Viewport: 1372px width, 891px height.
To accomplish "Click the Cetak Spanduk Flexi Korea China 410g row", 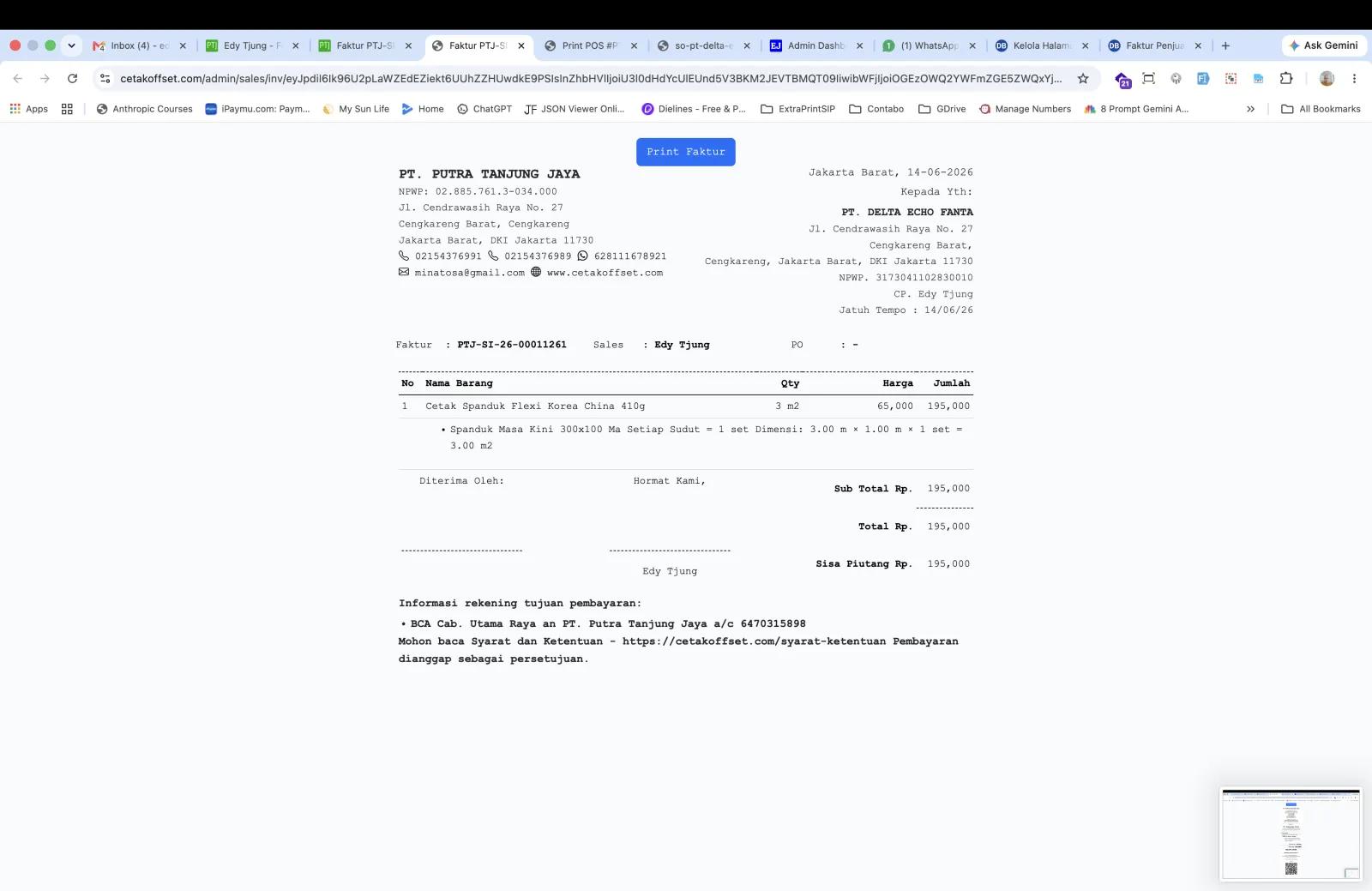I will (x=685, y=406).
